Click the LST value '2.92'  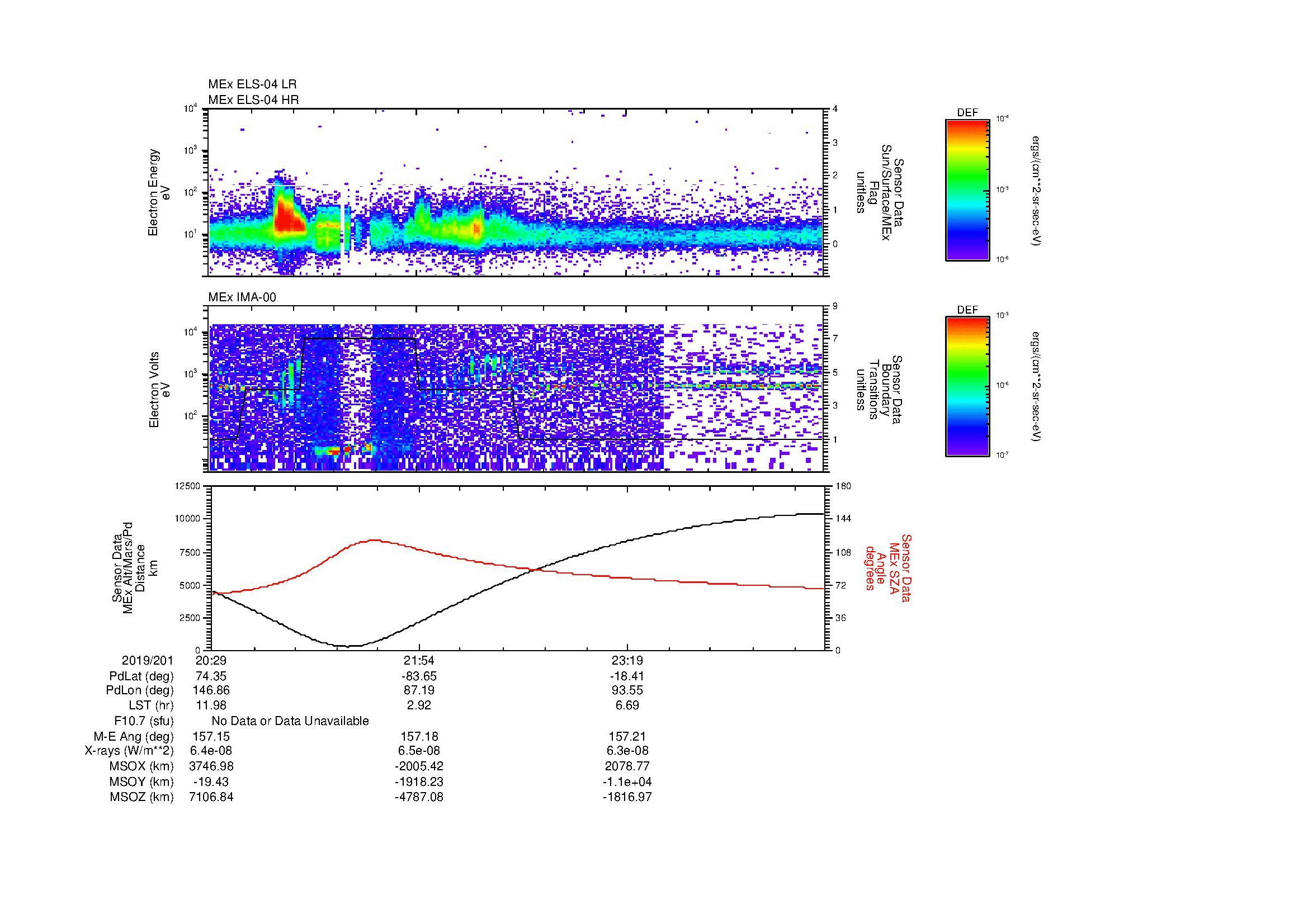click(419, 705)
